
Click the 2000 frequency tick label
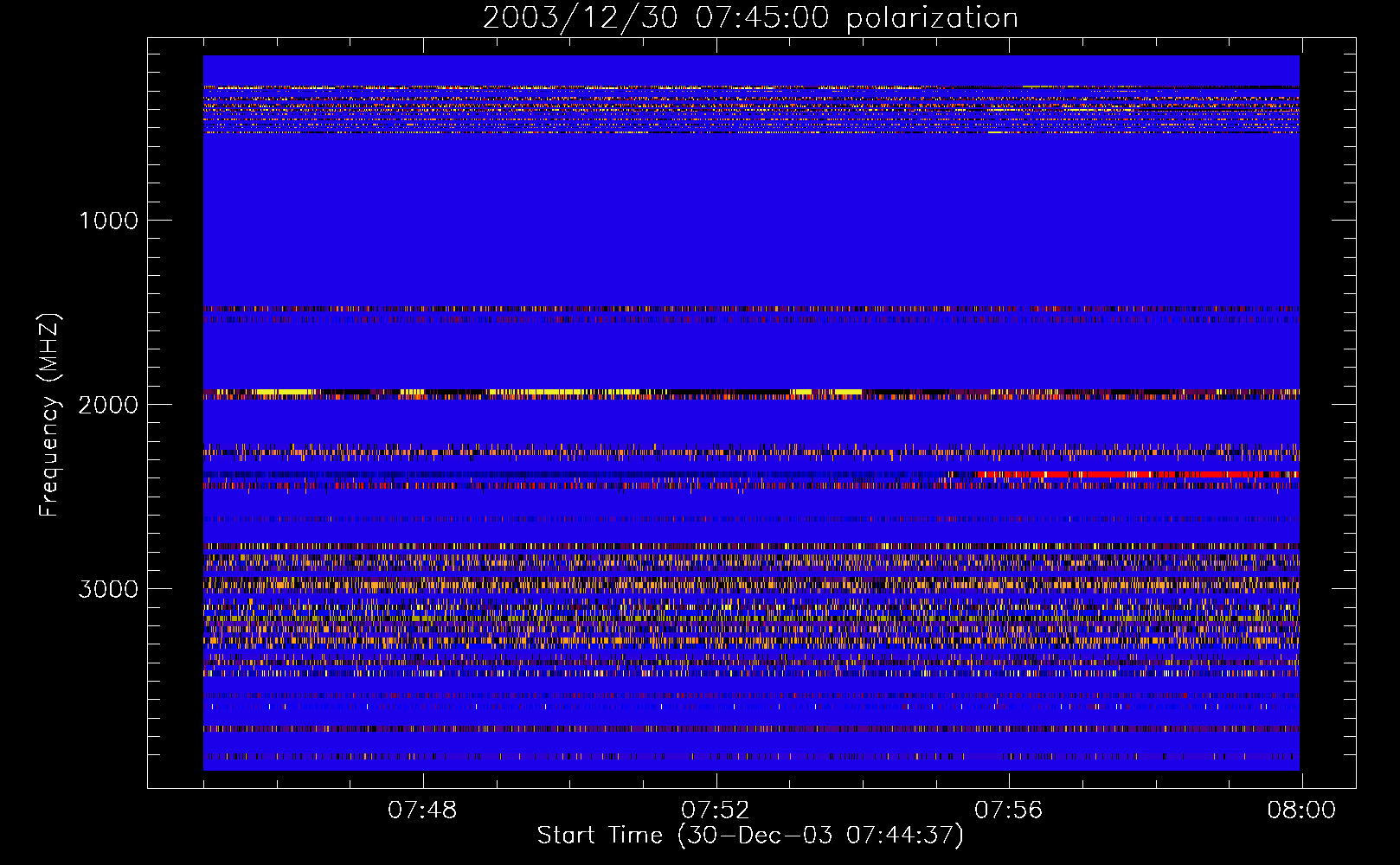coord(108,405)
